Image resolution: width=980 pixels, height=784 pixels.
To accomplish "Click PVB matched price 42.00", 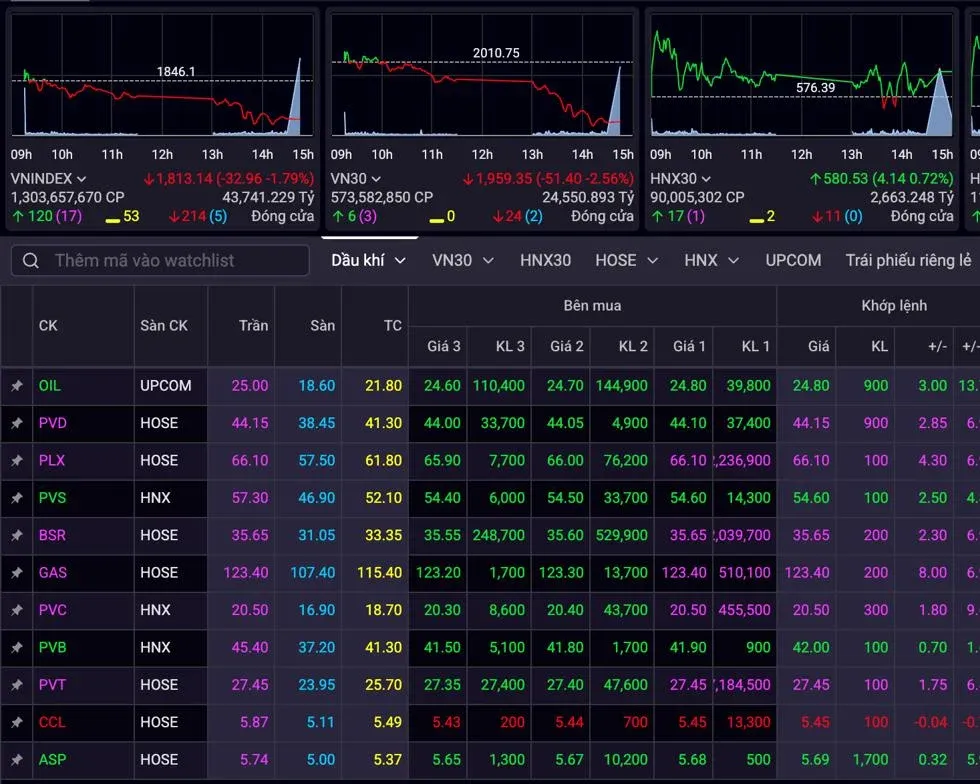I will coord(811,648).
